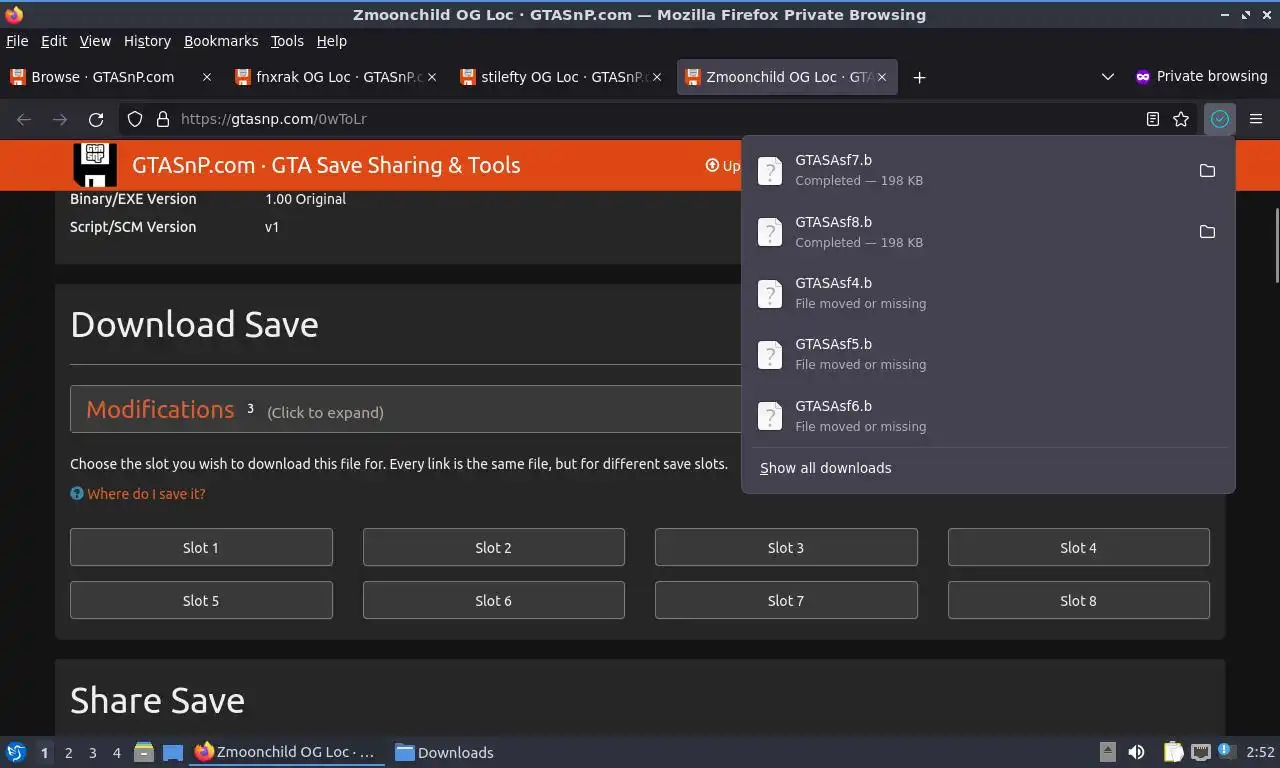Open Downloads window from taskbar
The height and width of the screenshot is (768, 1280).
(x=444, y=752)
